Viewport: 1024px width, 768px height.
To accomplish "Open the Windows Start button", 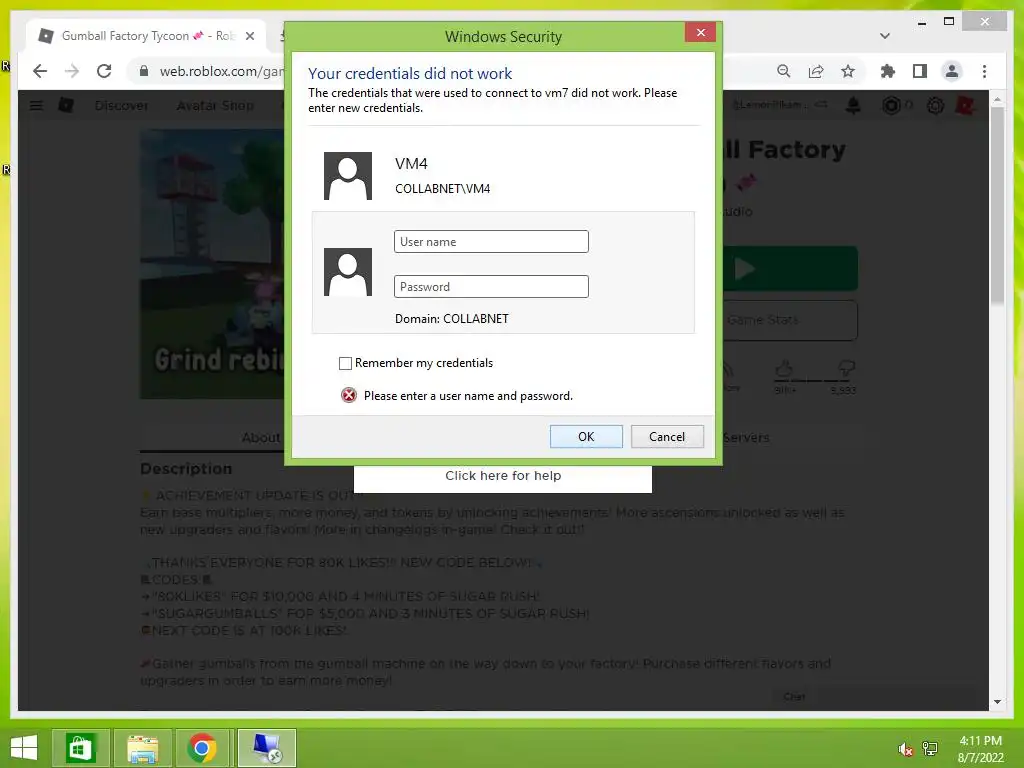I will [x=24, y=748].
